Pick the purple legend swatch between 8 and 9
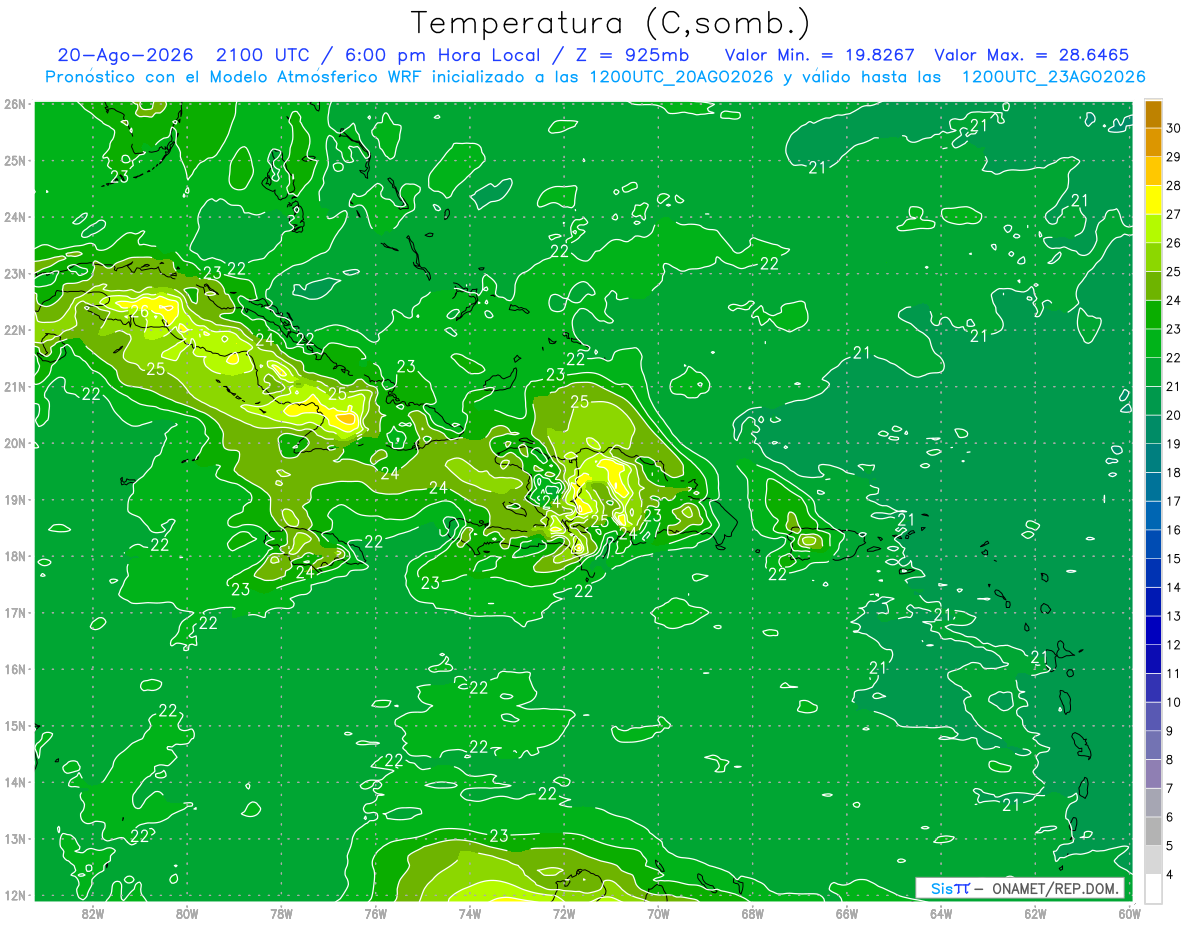Viewport: 1200px width, 927px height. tap(1153, 745)
